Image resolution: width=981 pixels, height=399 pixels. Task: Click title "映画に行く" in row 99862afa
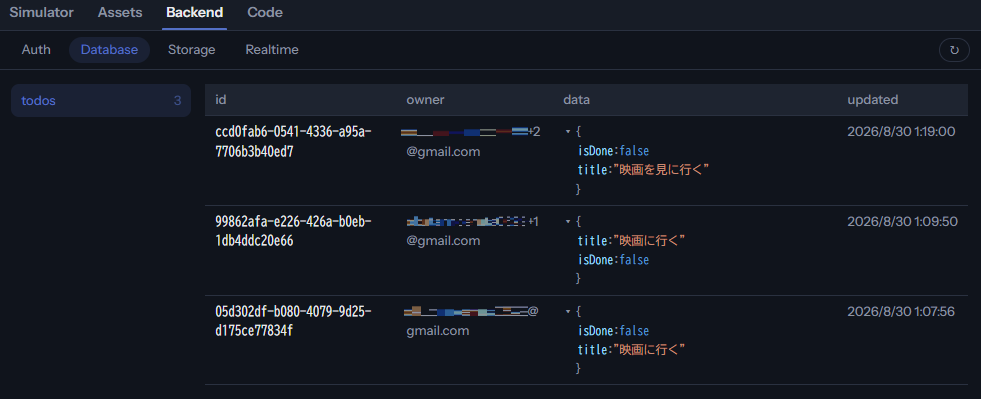[649, 241]
